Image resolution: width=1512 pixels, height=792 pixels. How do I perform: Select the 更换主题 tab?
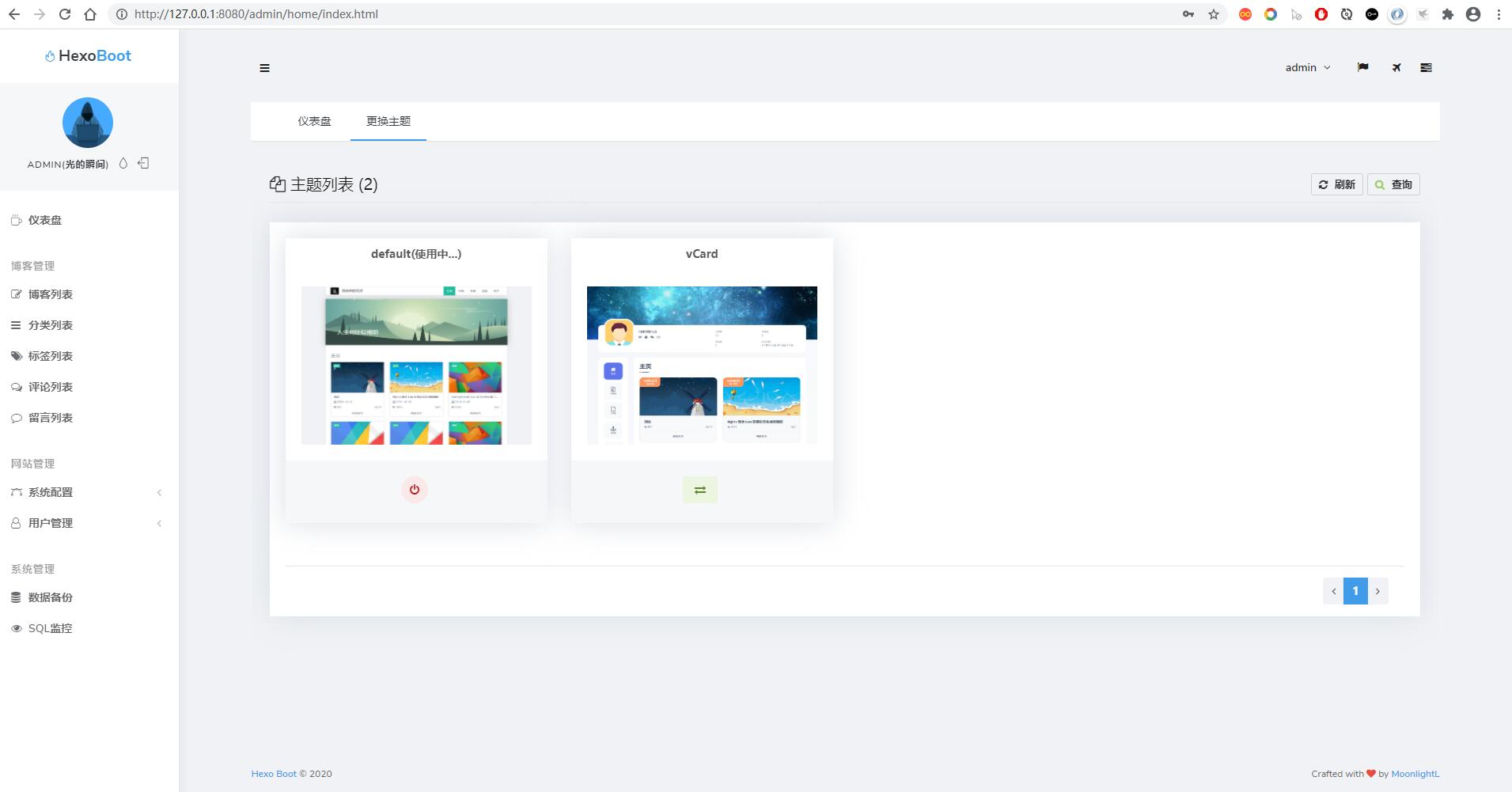click(x=388, y=121)
